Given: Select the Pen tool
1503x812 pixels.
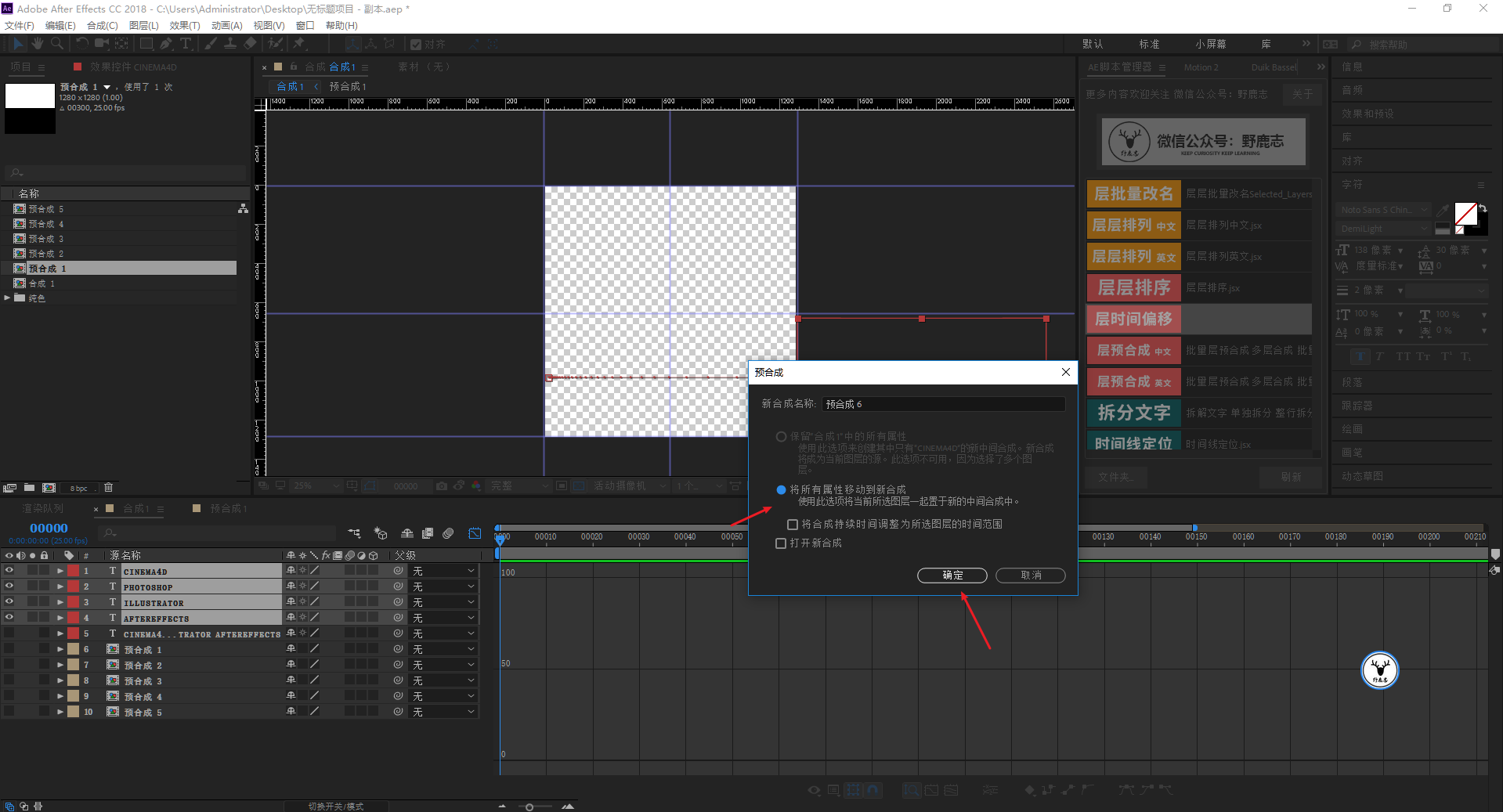Looking at the screenshot, I should [x=166, y=44].
